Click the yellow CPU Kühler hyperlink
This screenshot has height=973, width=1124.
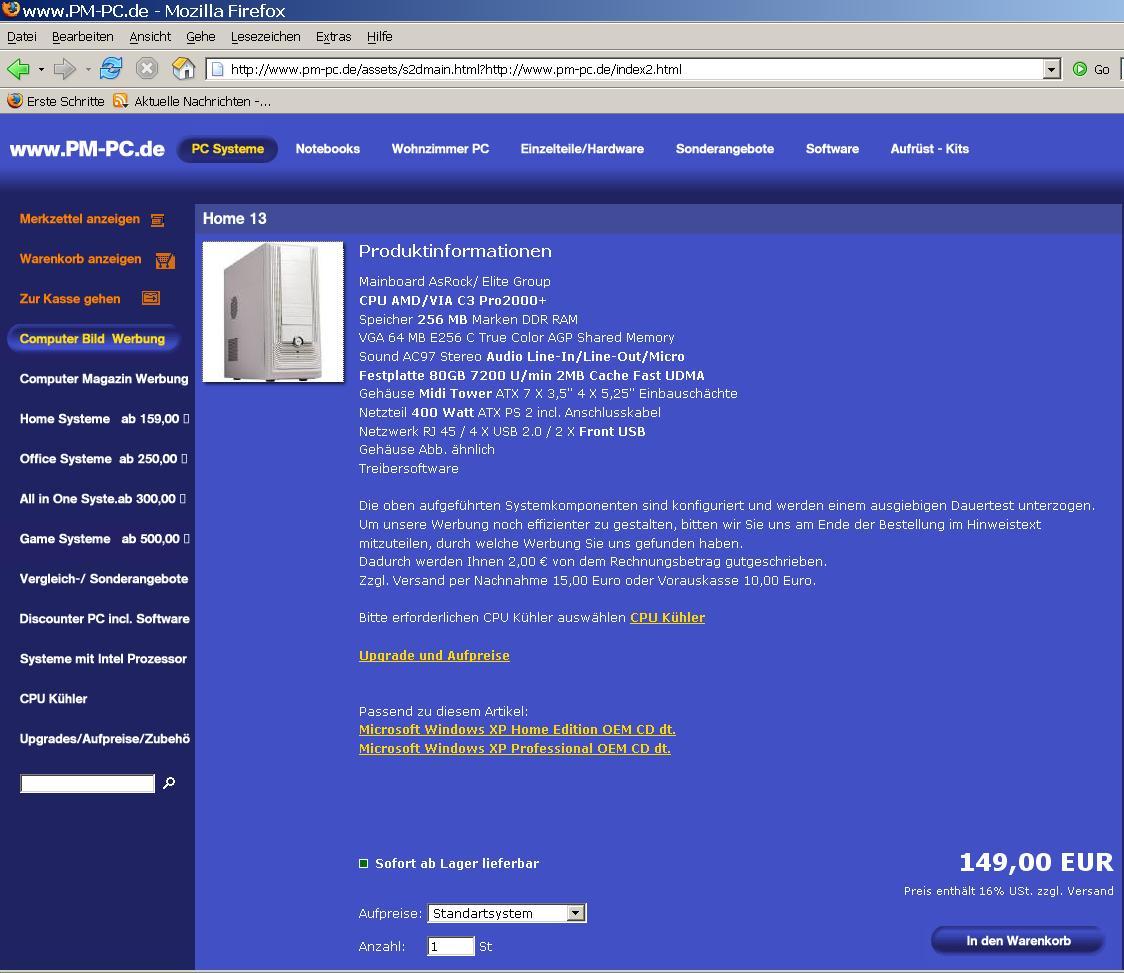(x=667, y=617)
